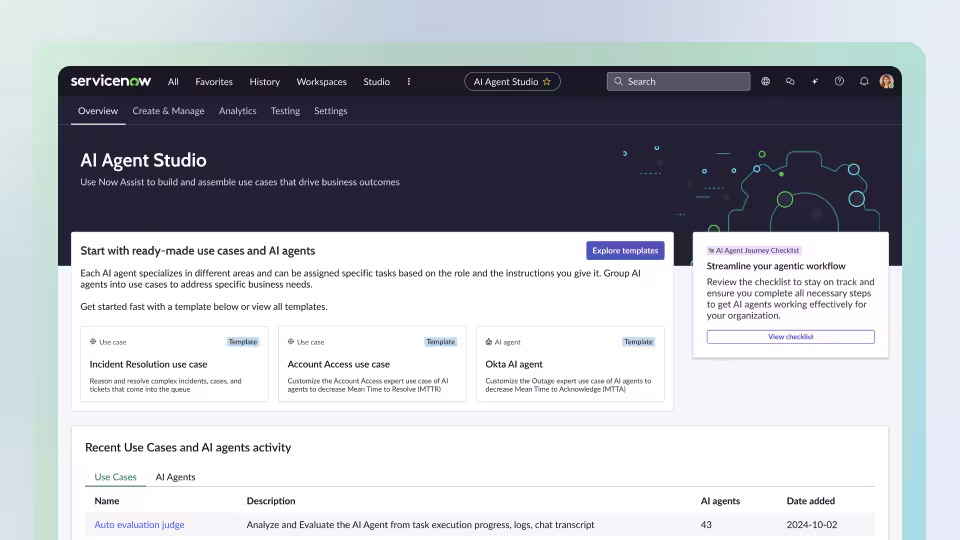Open the notifications bell
Screen dimensions: 960x540
(x=864, y=82)
